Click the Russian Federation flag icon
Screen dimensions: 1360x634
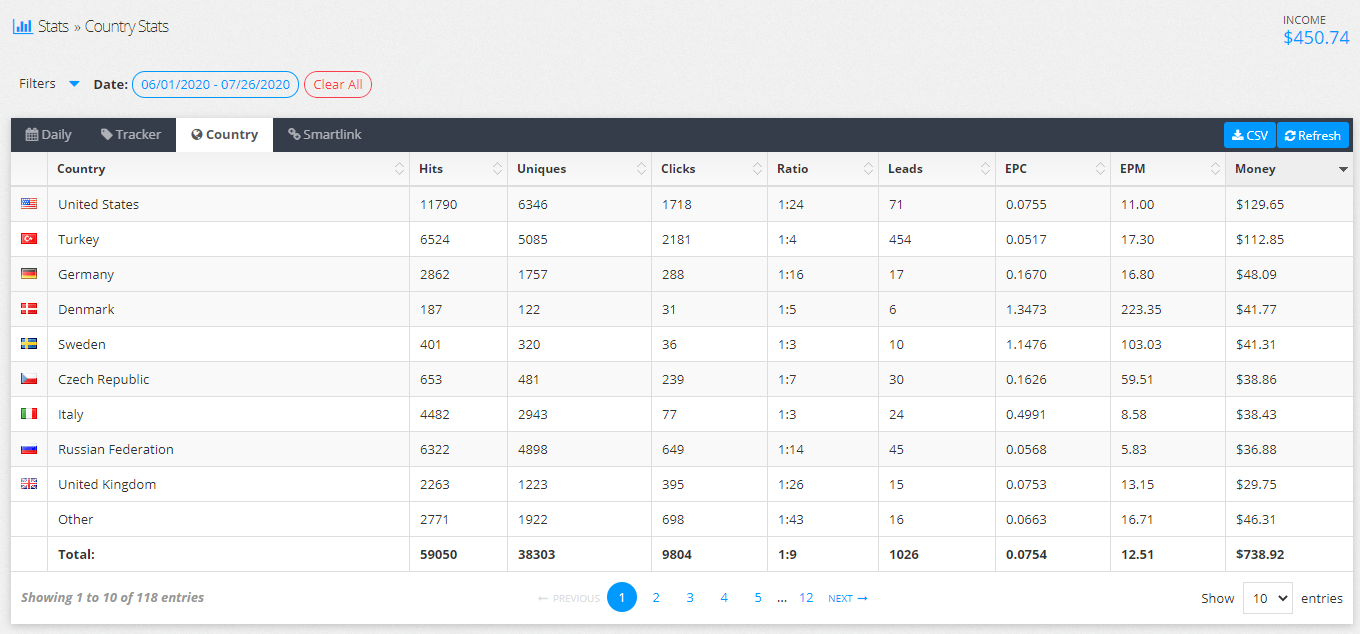coord(29,449)
